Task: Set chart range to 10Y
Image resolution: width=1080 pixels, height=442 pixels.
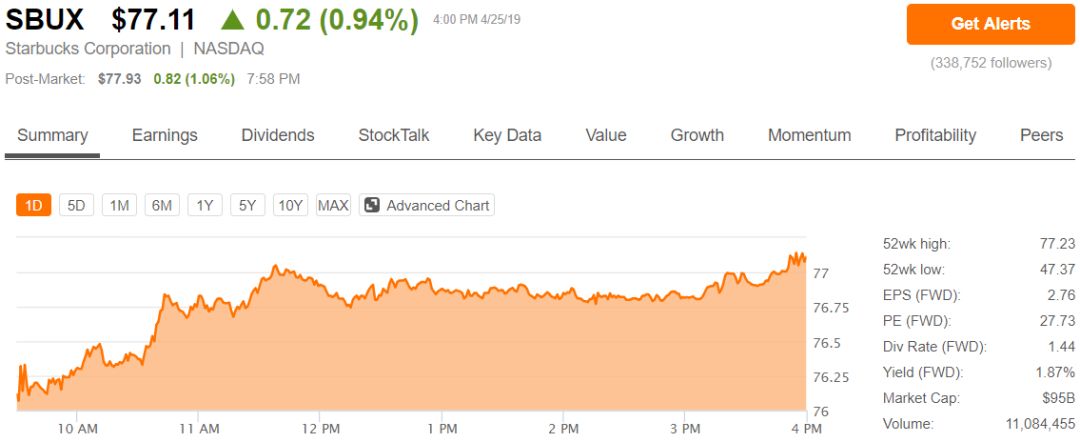Action: coord(290,205)
